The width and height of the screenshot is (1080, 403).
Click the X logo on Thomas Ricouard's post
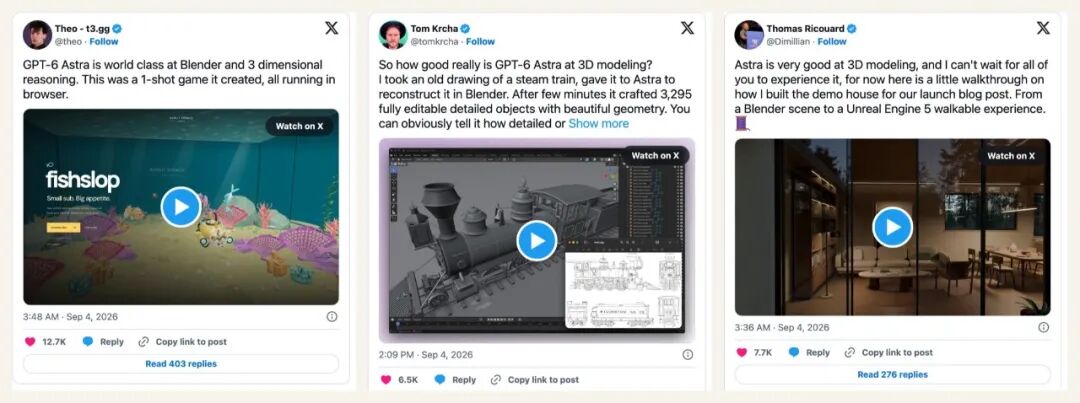coord(1043,28)
